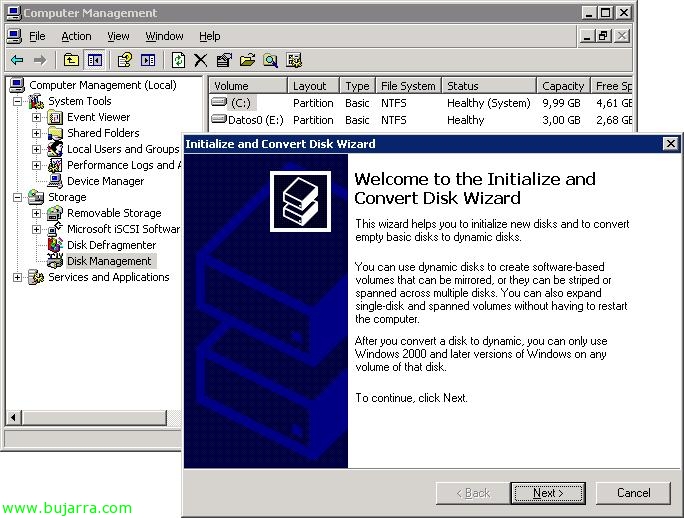Collapse the Storage tree node
The width and height of the screenshot is (684, 518).
tap(17, 197)
